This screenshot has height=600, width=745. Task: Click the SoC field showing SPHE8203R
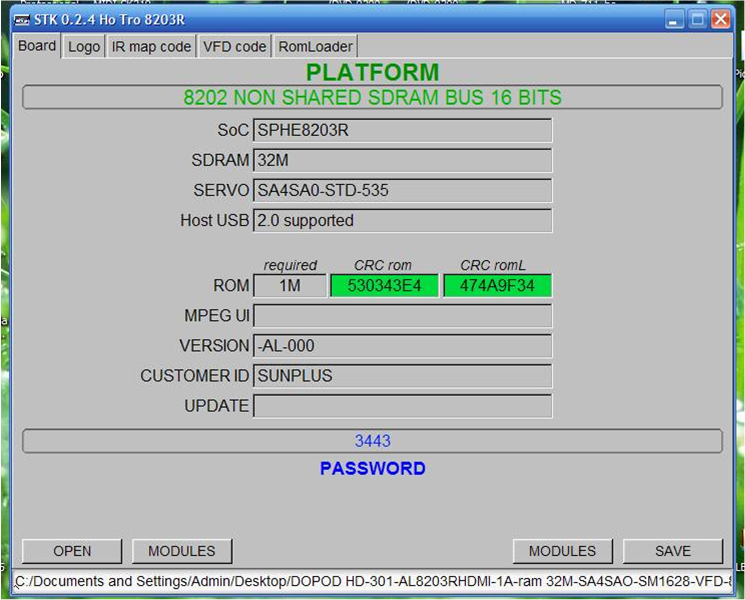click(402, 130)
